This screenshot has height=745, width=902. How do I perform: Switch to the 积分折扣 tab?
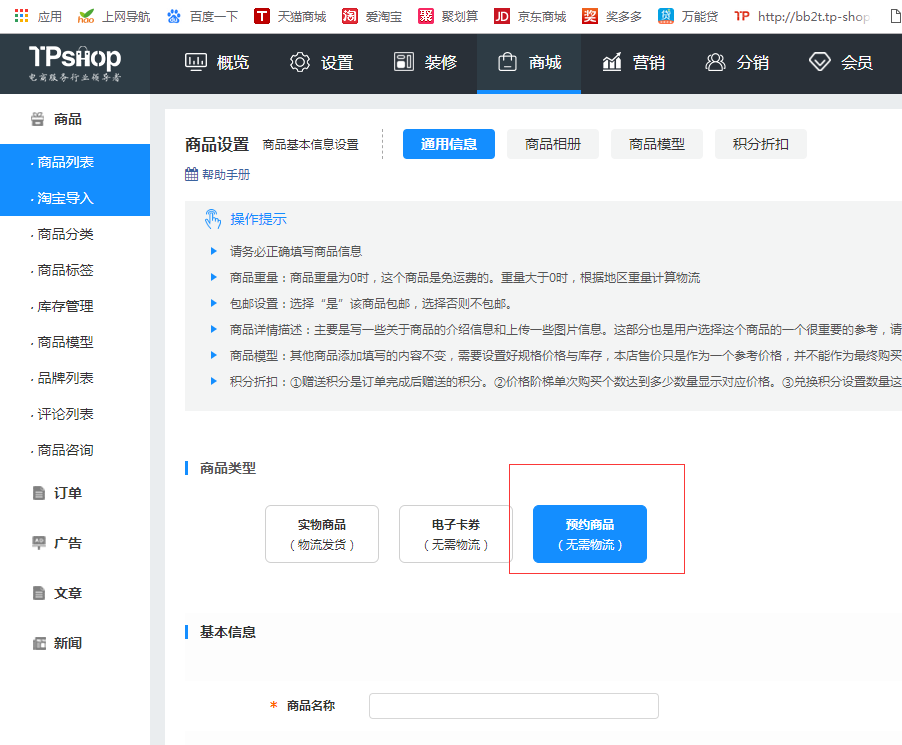760,144
